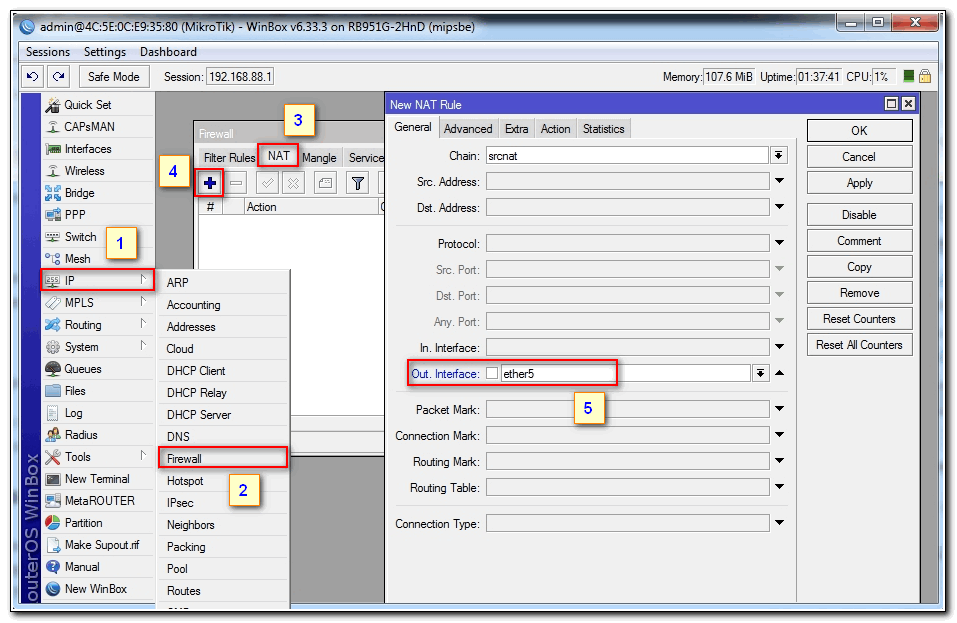Expand the Protocol field arrow
This screenshot has height=623, width=957.
coord(778,243)
